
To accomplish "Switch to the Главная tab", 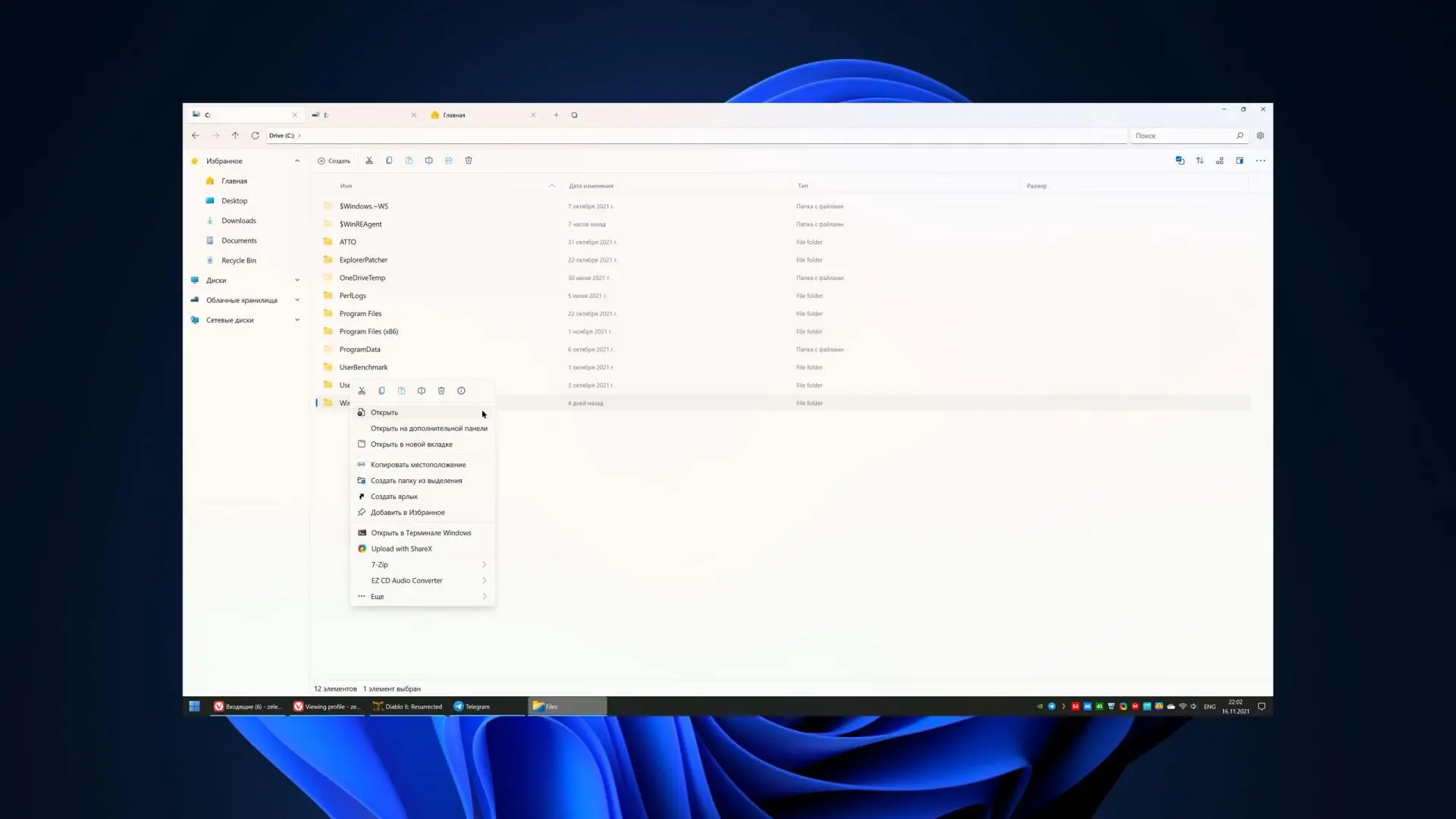I will tap(483, 115).
